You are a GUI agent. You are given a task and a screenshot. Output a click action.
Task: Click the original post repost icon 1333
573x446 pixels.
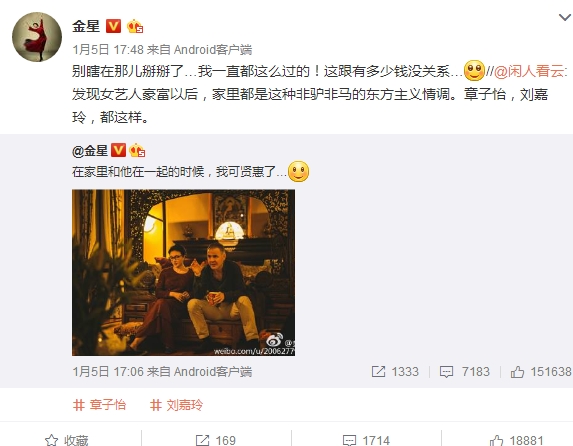click(395, 372)
